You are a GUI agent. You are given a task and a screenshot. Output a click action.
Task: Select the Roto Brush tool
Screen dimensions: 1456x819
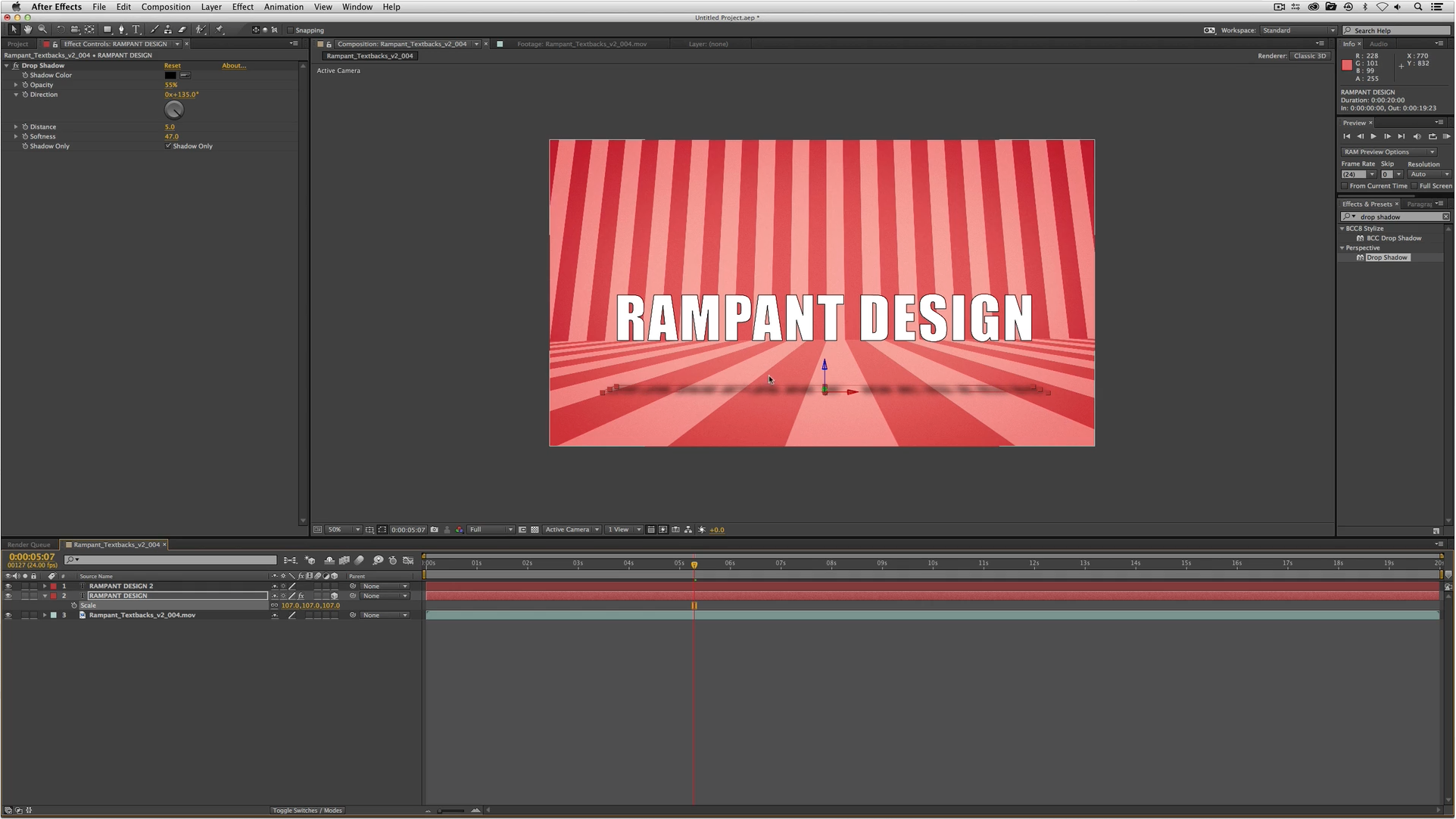click(x=201, y=30)
